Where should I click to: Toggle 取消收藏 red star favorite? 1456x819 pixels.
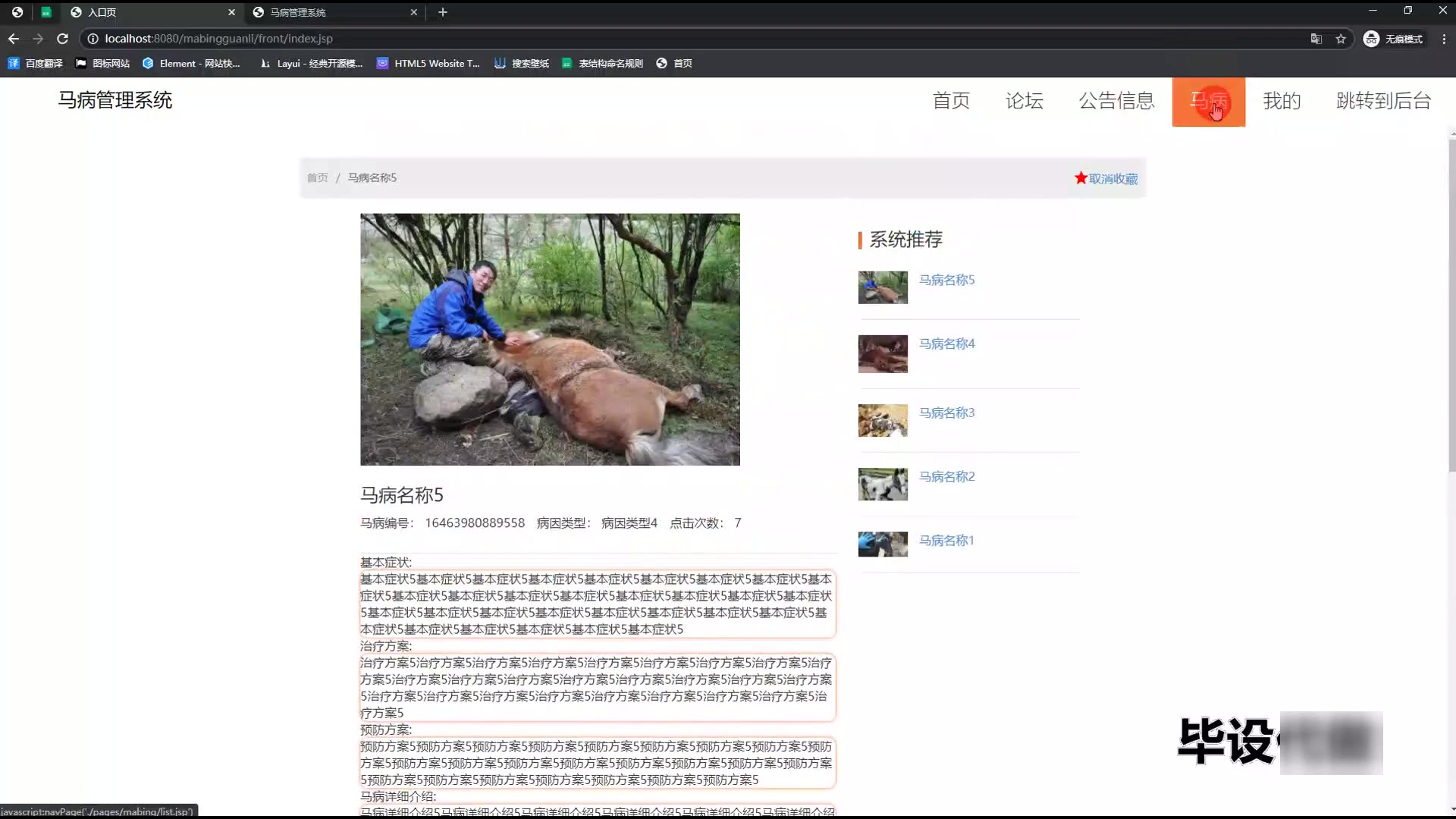click(1106, 178)
